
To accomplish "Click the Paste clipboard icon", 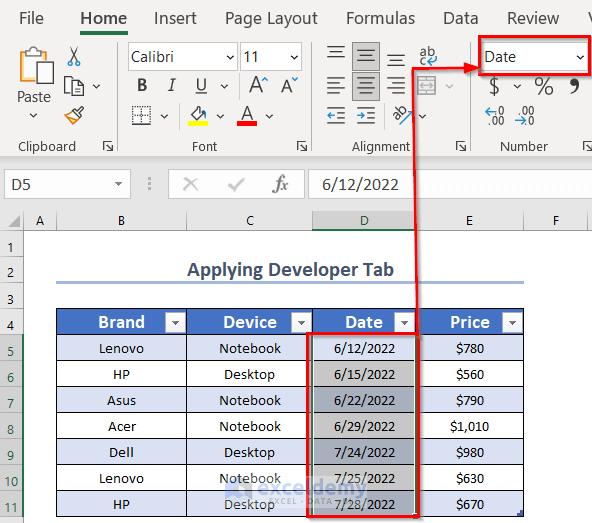I will point(36,65).
